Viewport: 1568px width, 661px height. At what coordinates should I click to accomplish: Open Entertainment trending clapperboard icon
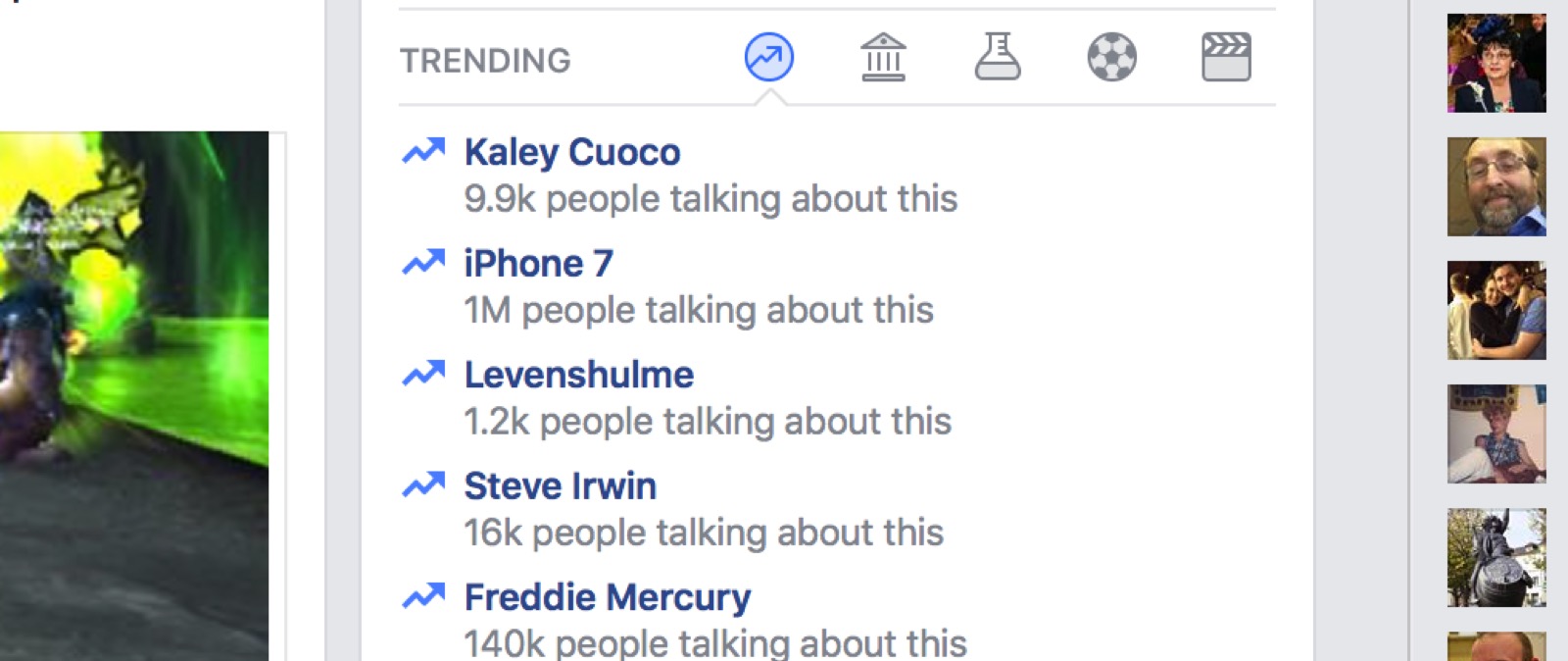tap(1226, 57)
